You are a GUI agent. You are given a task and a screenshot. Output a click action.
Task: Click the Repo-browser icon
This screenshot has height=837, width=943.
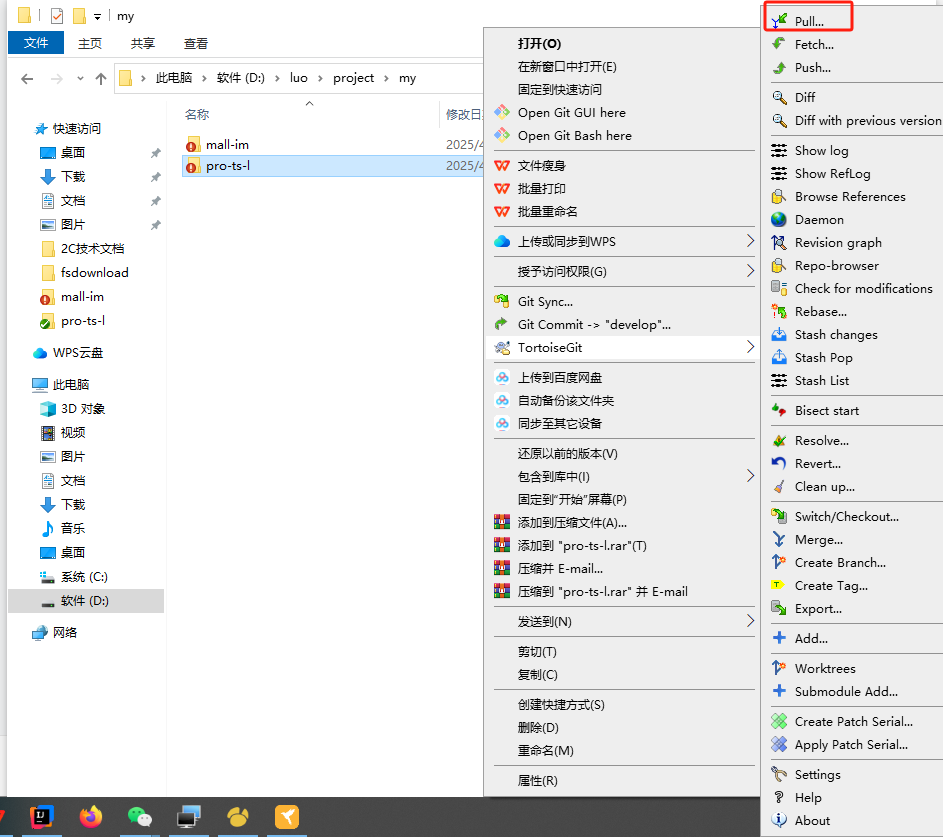click(779, 265)
